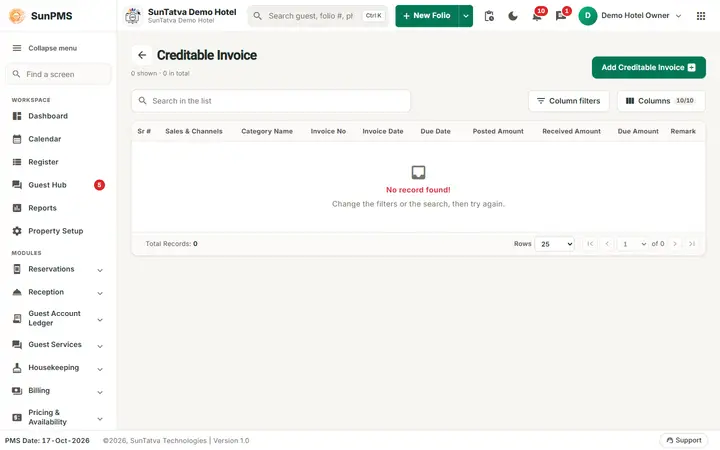Open Property Setup from the sidebar
The width and height of the screenshot is (720, 450).
coord(58,231)
